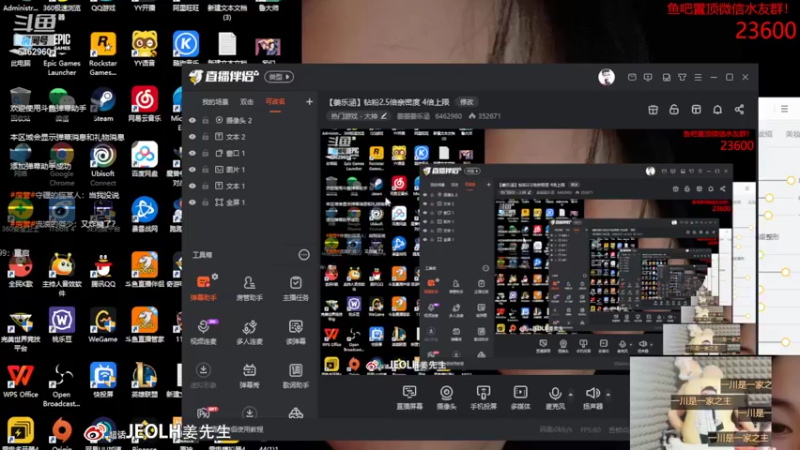
Task: Select the 摄像头 2 source row
Action: point(251,120)
